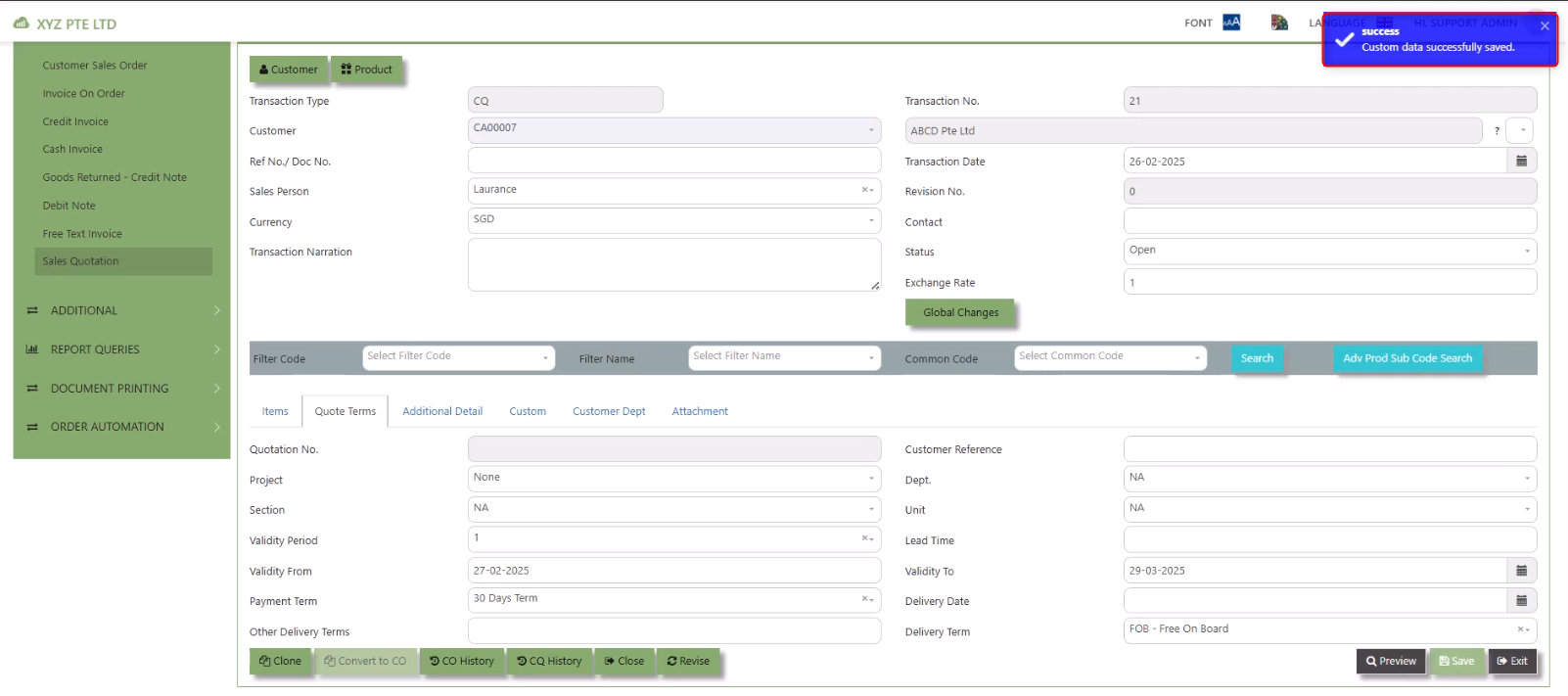The height and width of the screenshot is (696, 1568).
Task: Select Credit Invoice in the sidebar
Action: [75, 122]
